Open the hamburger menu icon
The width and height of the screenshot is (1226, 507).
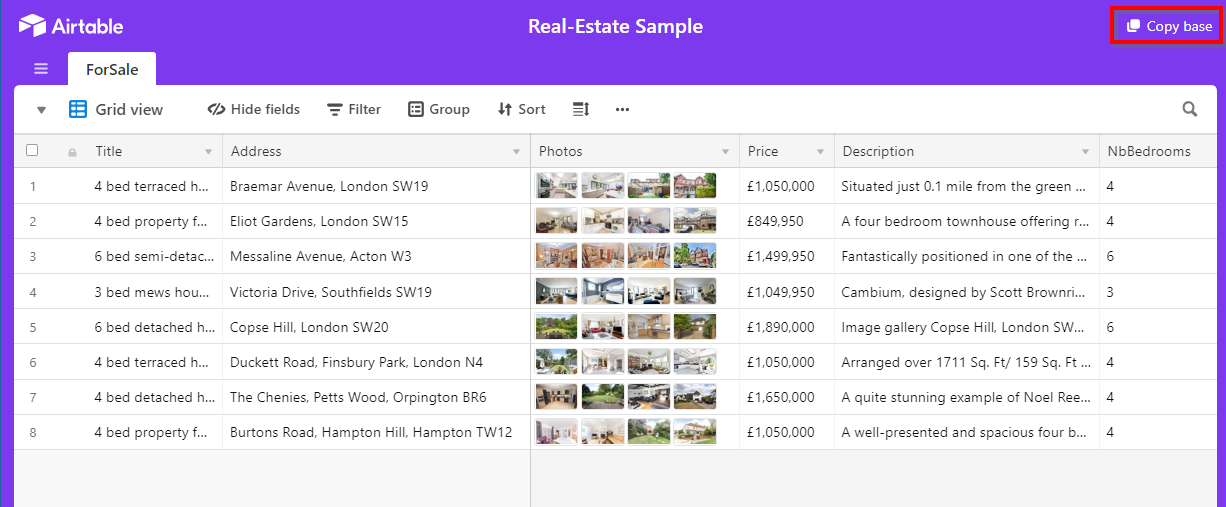coord(41,69)
